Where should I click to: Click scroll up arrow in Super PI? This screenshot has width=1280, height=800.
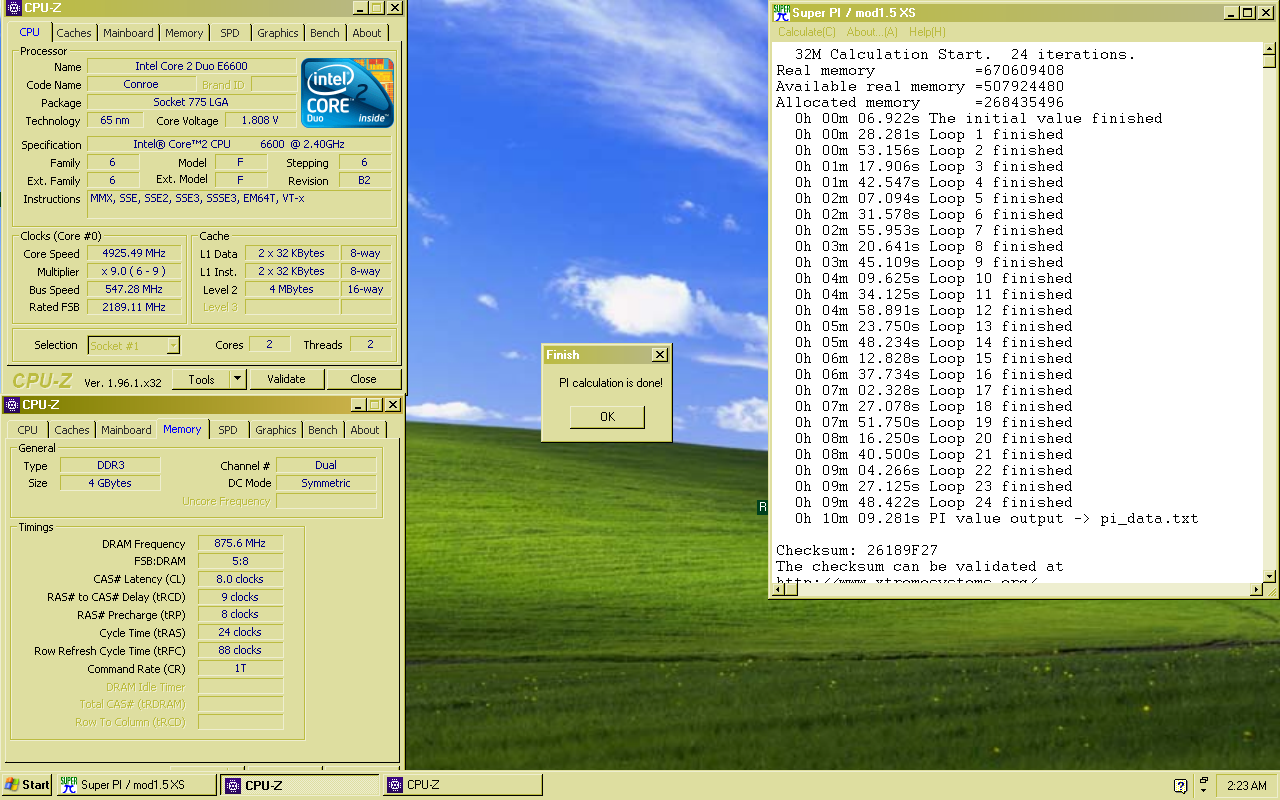1269,49
